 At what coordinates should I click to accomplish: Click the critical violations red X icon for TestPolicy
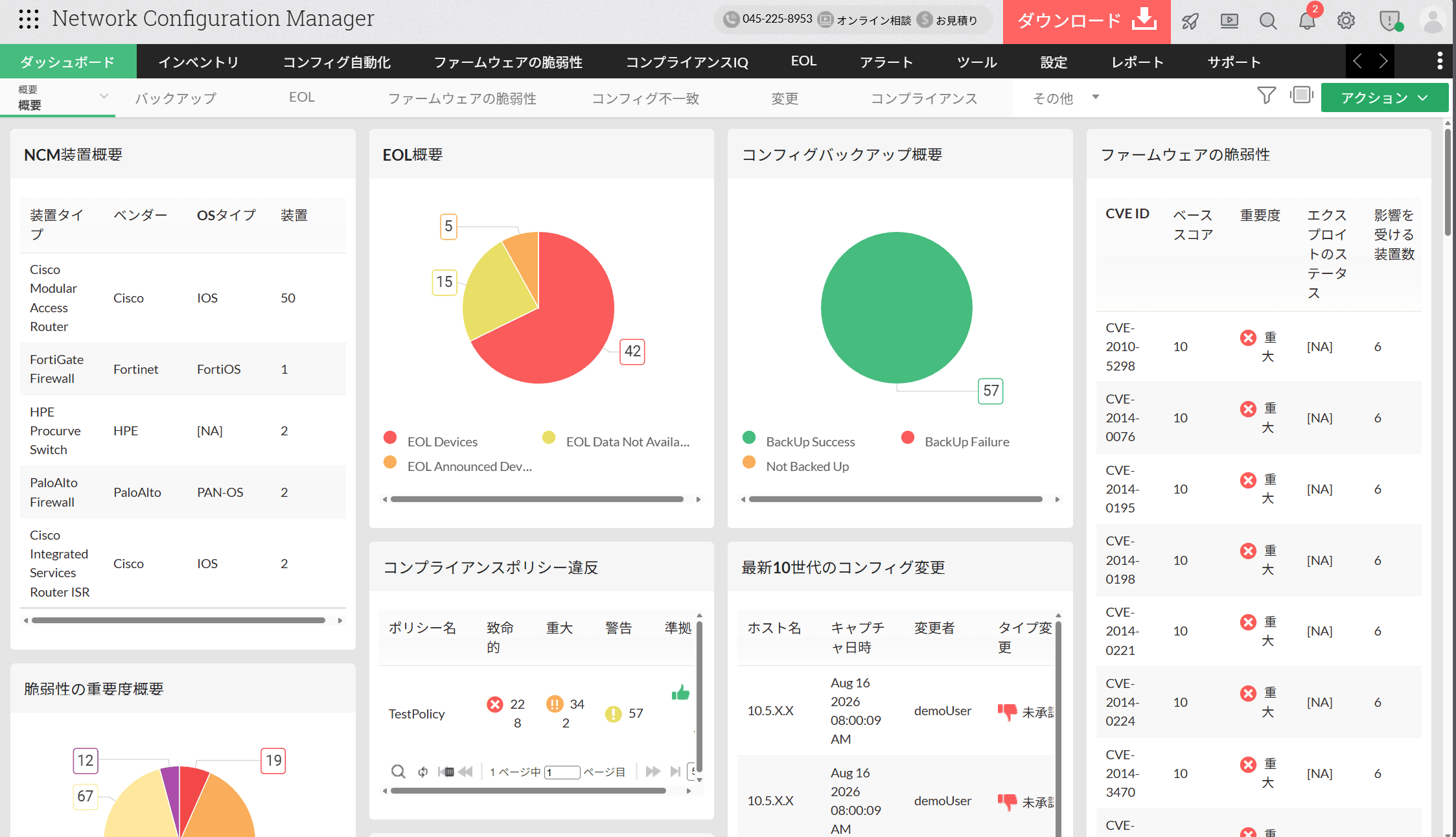495,704
